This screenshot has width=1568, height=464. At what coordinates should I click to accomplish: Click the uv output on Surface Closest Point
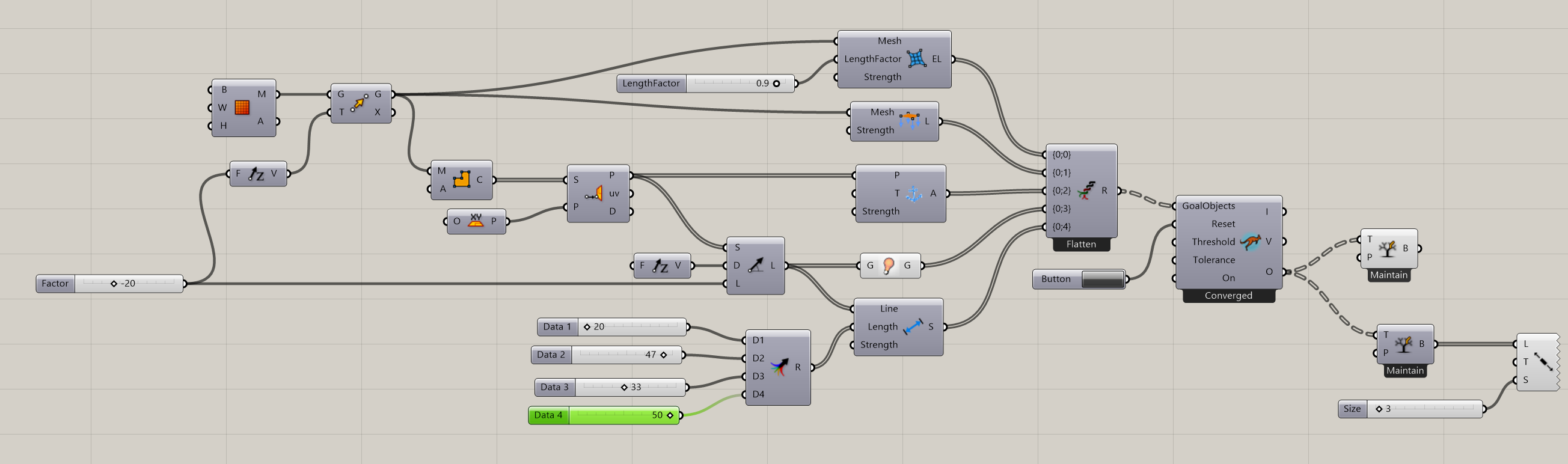pos(614,194)
